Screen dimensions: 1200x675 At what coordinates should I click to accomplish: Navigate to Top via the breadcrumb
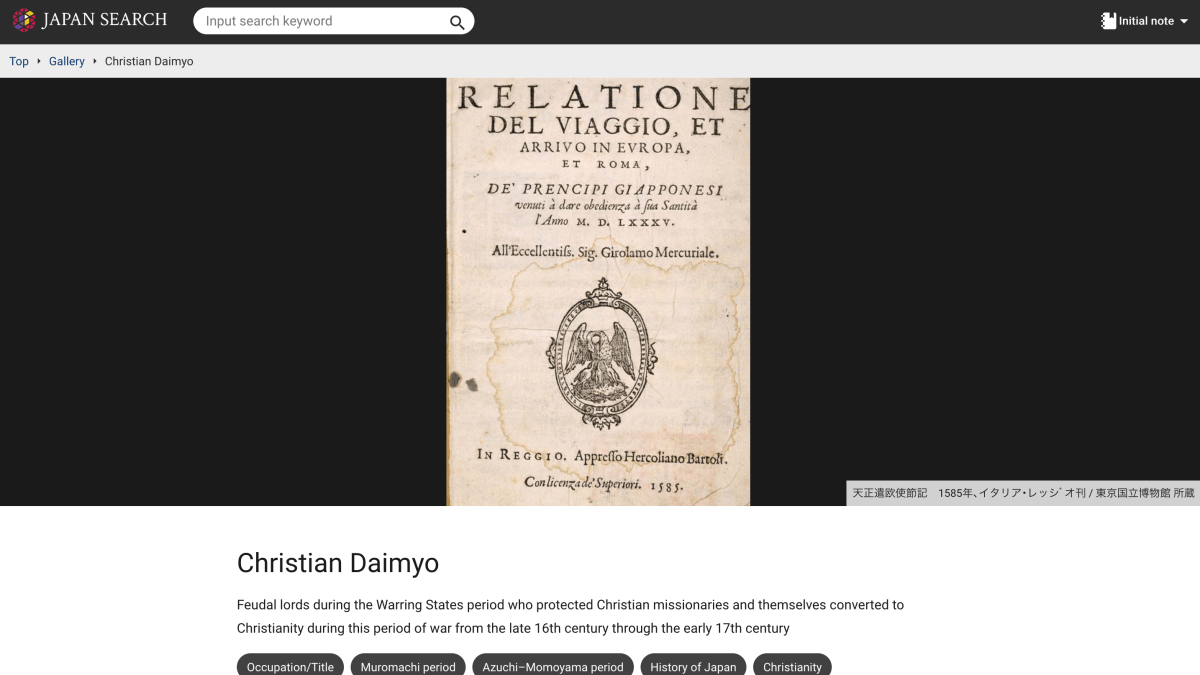(x=18, y=61)
